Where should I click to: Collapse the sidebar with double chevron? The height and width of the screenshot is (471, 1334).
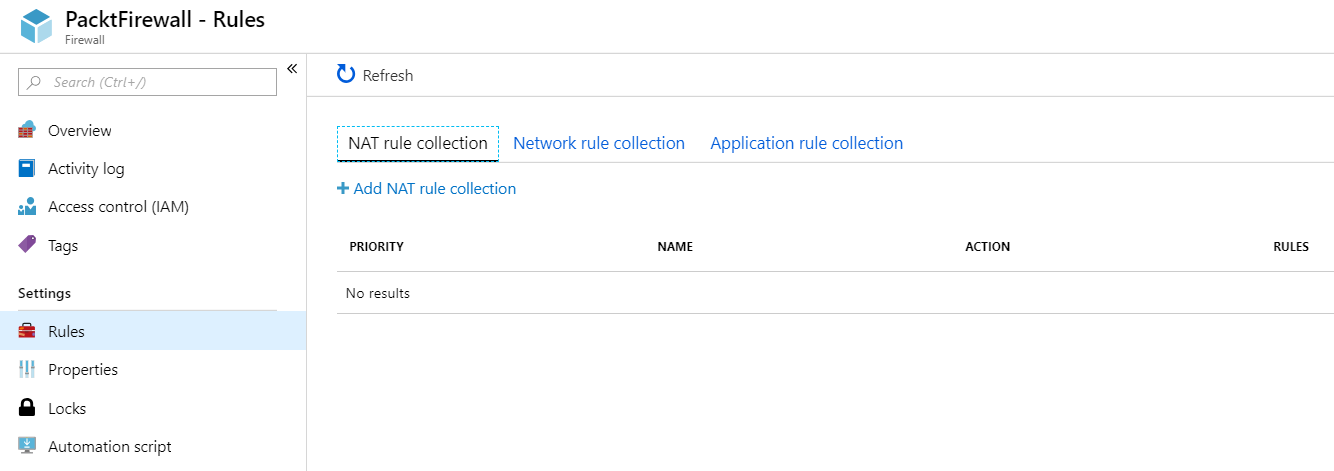pos(292,69)
